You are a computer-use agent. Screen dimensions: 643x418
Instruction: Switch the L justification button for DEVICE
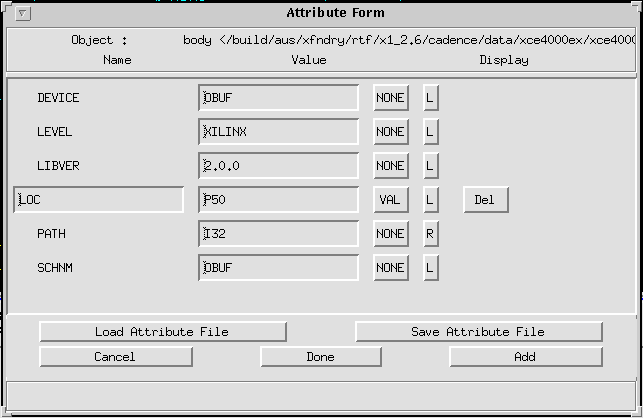click(430, 98)
